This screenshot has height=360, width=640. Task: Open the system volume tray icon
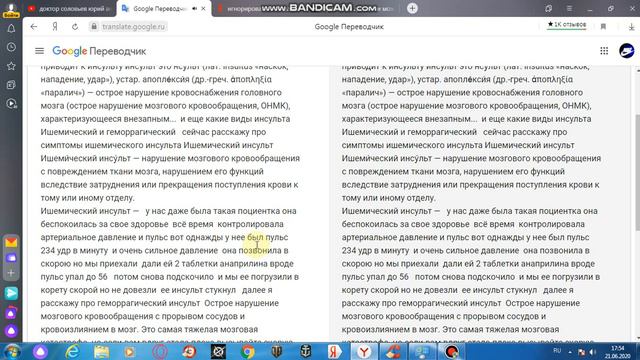tap(593, 352)
